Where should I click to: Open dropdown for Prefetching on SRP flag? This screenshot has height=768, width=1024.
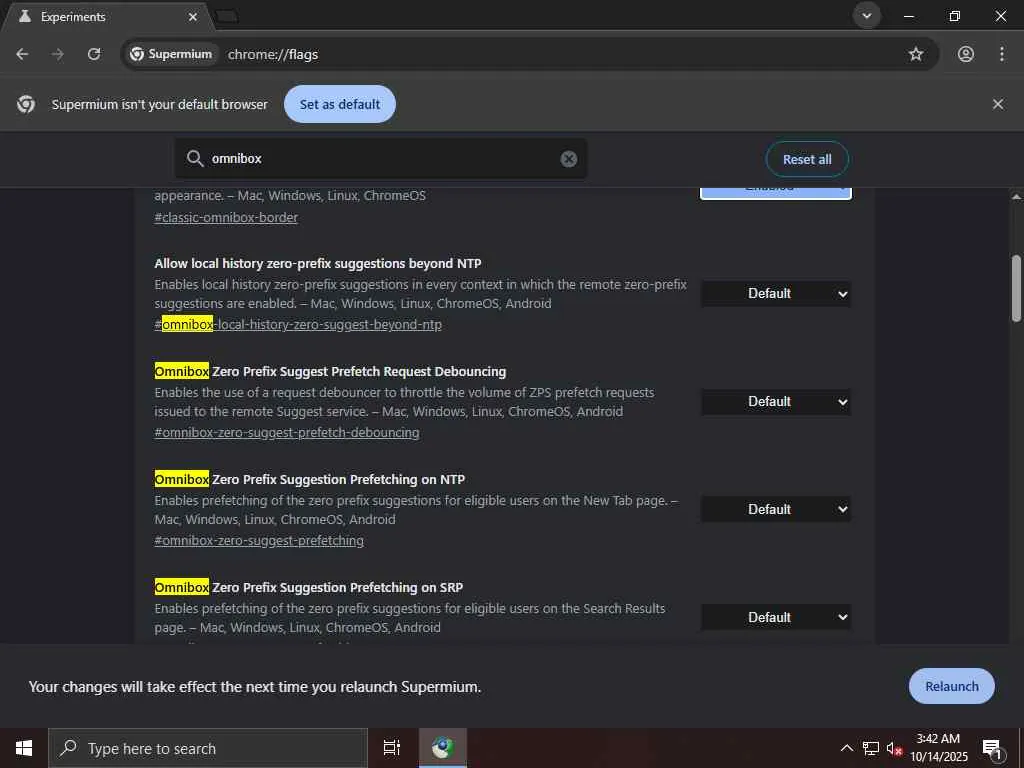(x=776, y=617)
